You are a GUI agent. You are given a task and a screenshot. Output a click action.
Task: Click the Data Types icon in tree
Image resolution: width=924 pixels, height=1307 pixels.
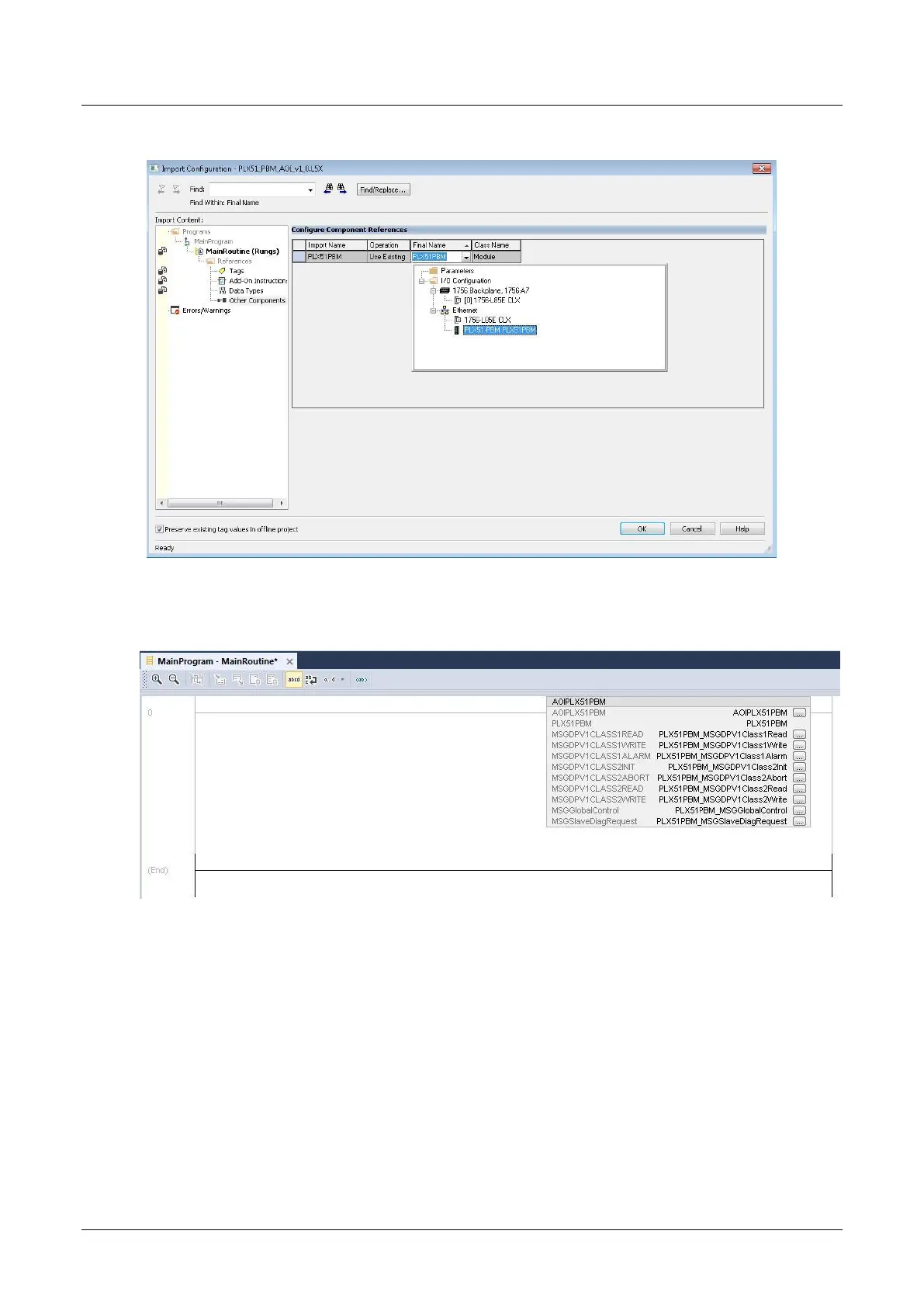(x=222, y=291)
